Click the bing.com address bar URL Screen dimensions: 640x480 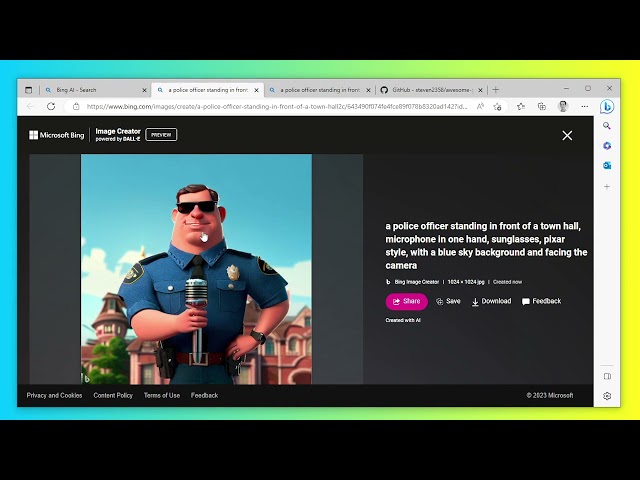[x=277, y=107]
